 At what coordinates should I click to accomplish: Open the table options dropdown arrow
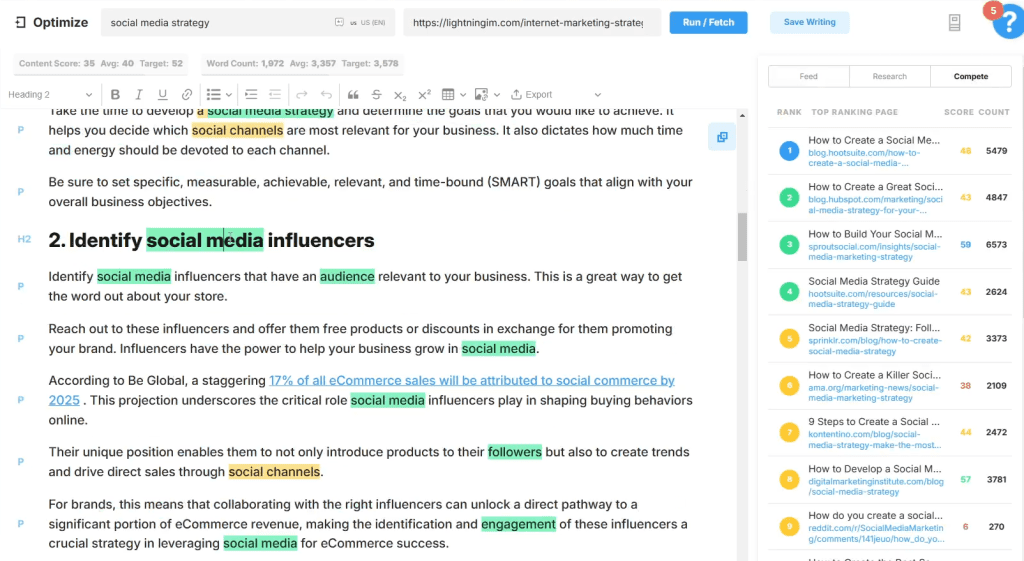pyautogui.click(x=463, y=95)
